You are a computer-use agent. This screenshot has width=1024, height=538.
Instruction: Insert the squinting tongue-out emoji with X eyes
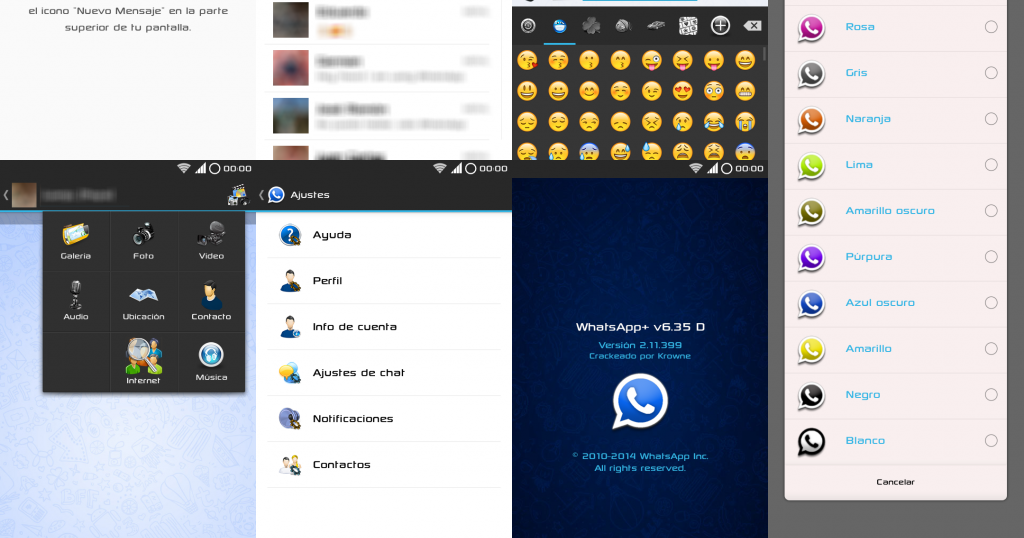pos(682,60)
